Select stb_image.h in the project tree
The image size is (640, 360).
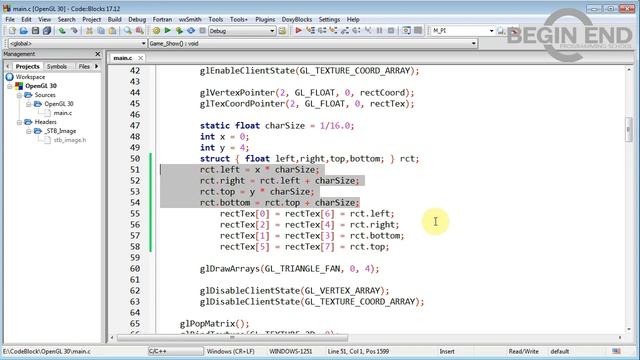(70, 140)
